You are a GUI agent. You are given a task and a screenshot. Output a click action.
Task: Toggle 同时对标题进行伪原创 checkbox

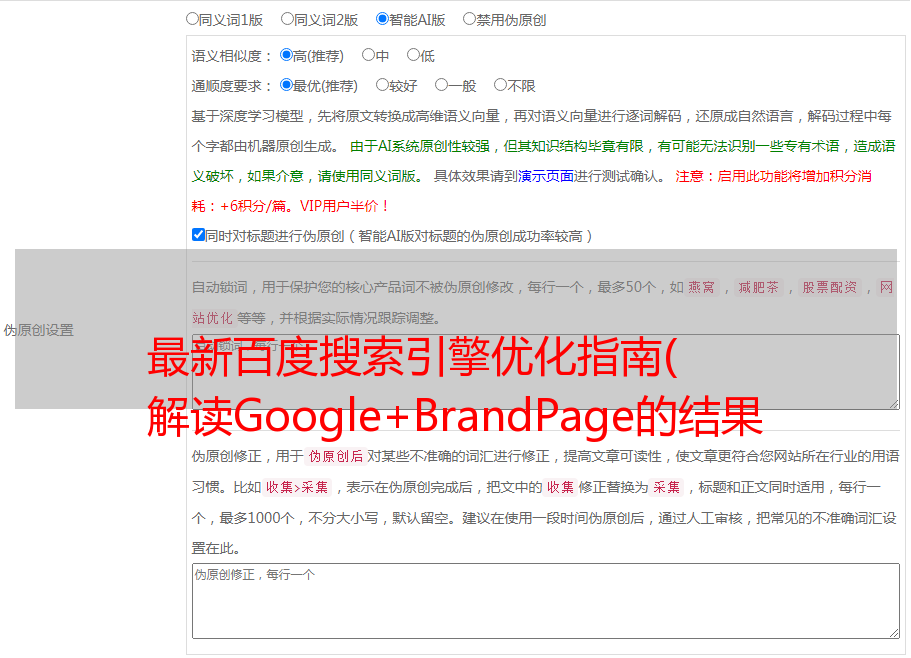[198, 235]
